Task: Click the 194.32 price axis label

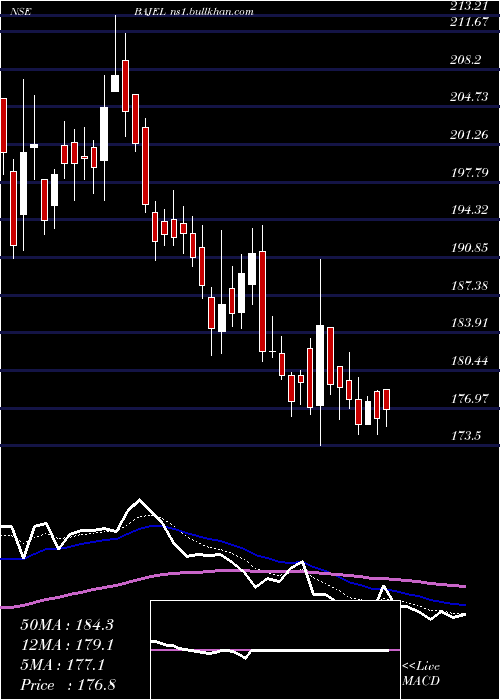Action: 470,209
